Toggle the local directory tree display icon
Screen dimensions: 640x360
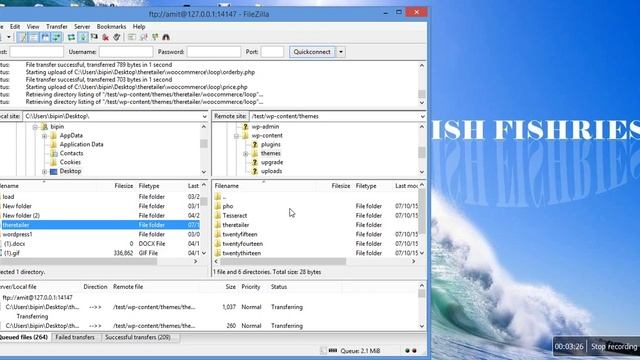[33, 38]
